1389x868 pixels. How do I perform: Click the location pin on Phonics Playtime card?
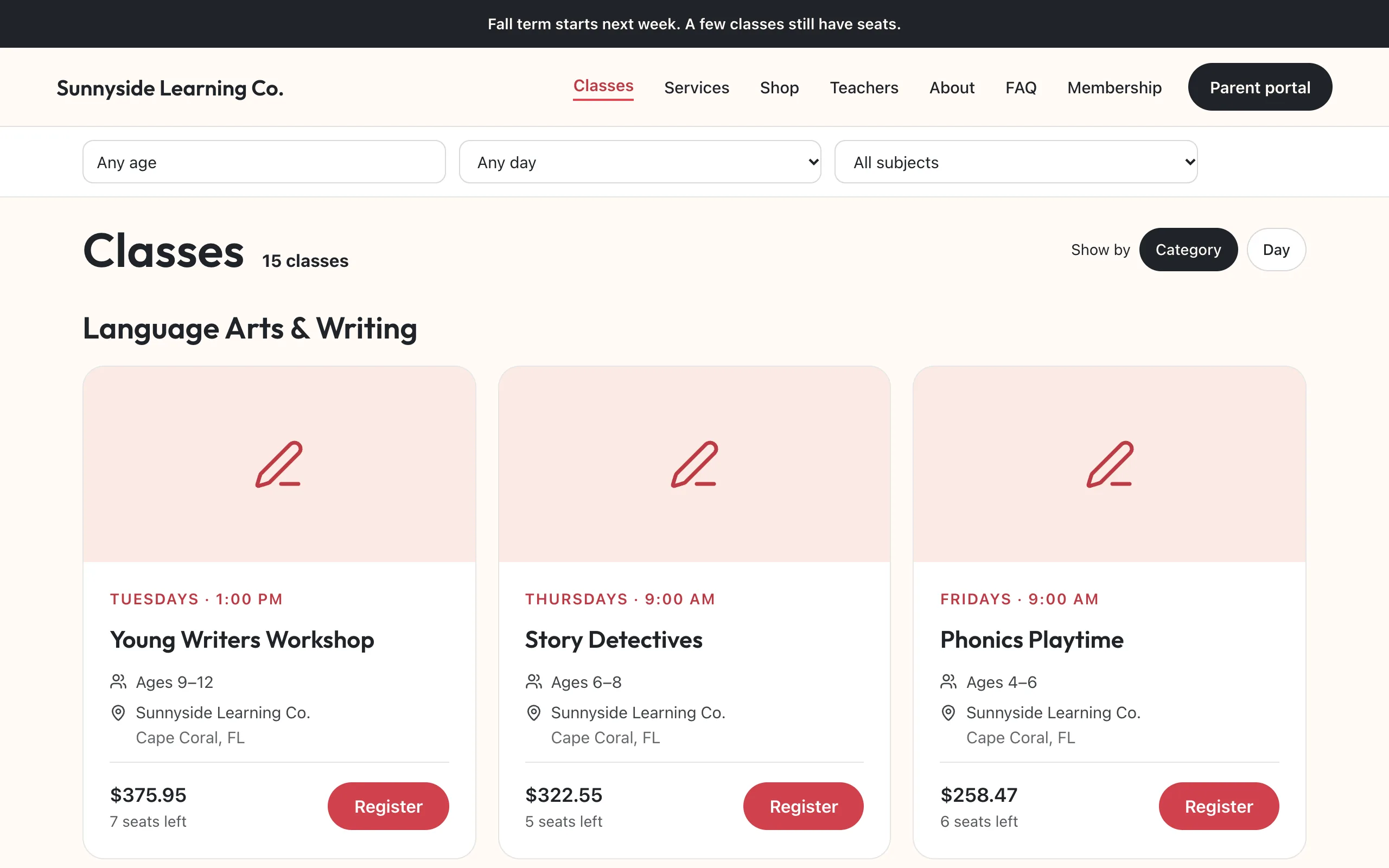(x=949, y=712)
